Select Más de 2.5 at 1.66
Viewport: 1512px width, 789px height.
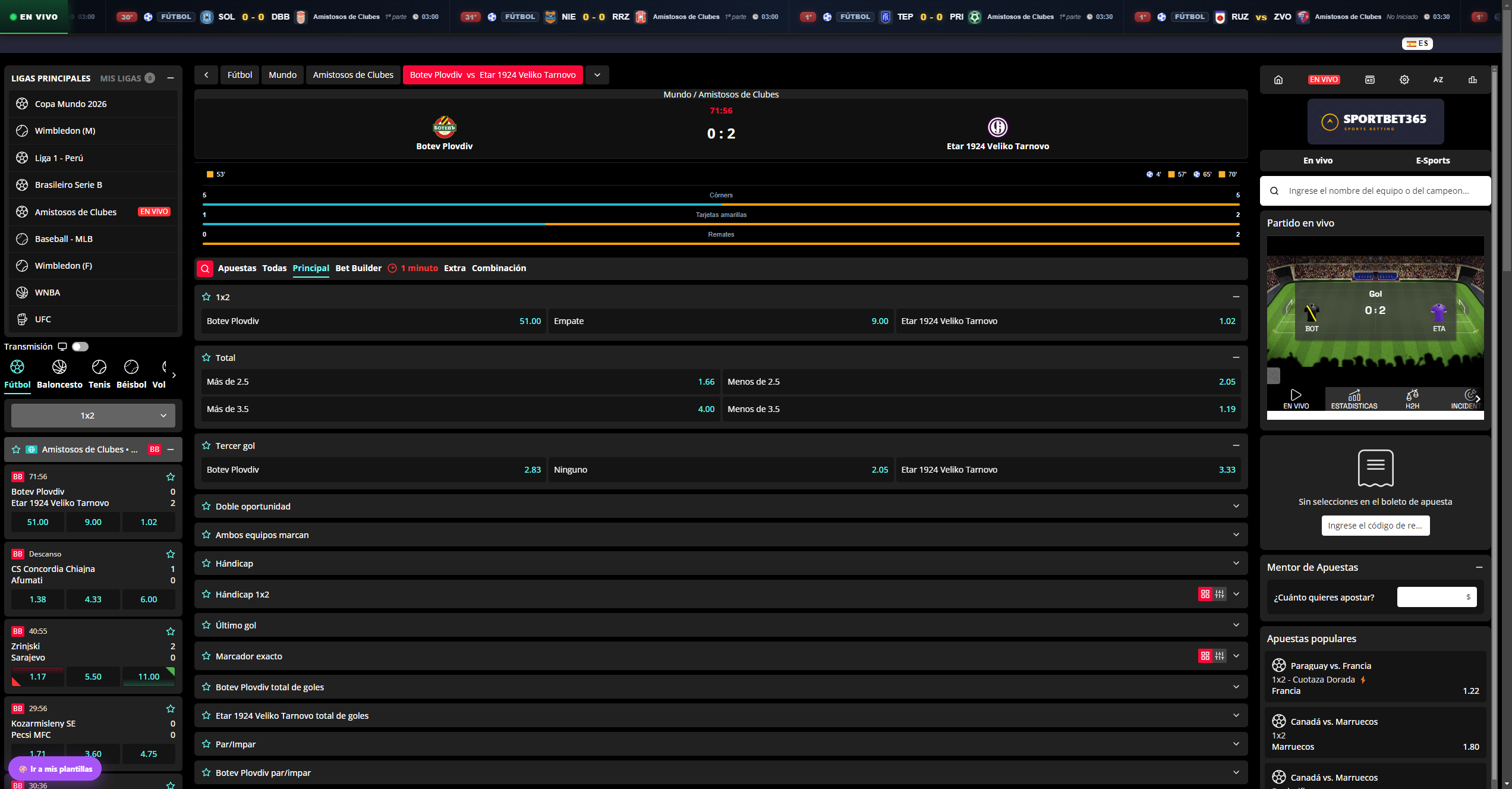point(461,382)
